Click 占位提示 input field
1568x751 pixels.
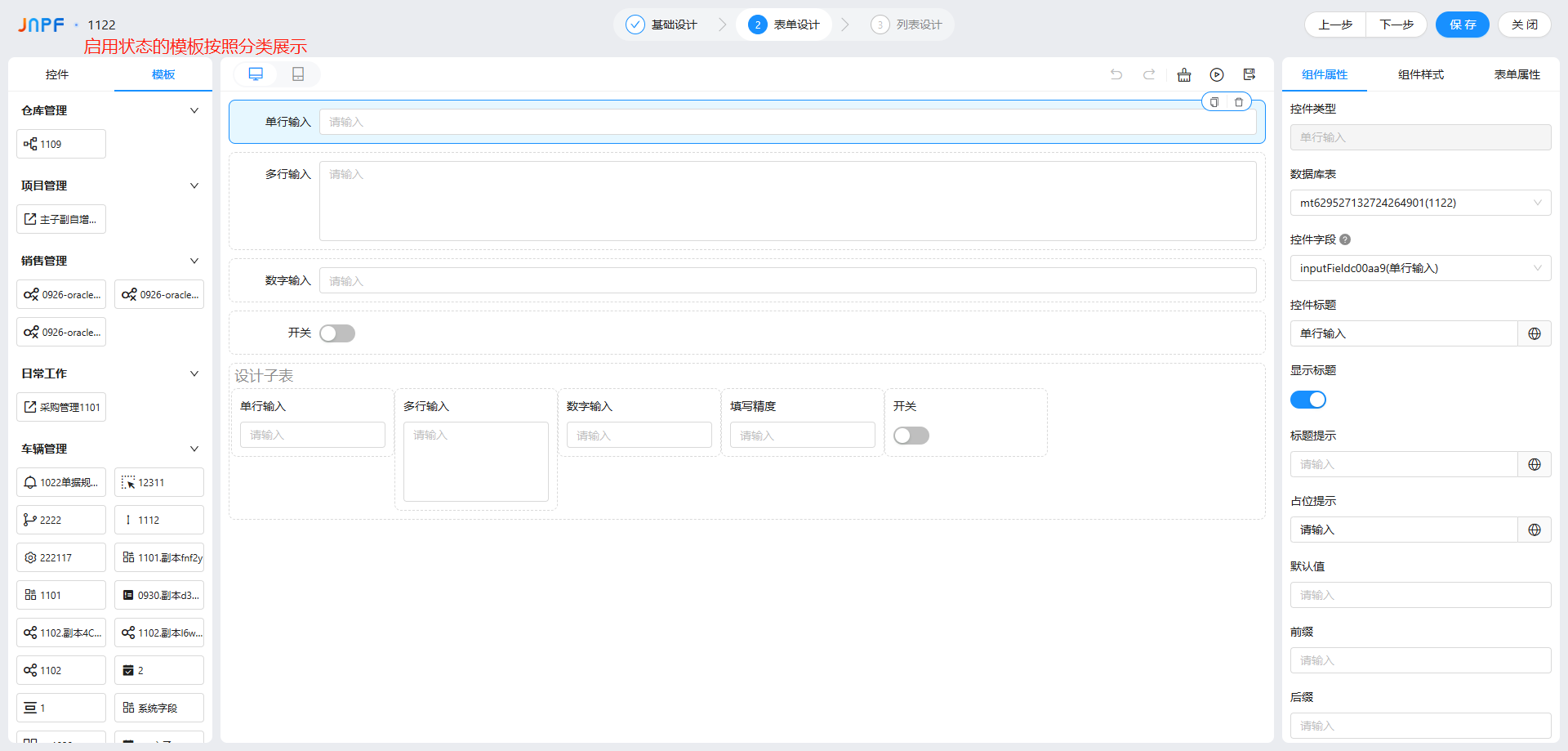tap(1404, 530)
